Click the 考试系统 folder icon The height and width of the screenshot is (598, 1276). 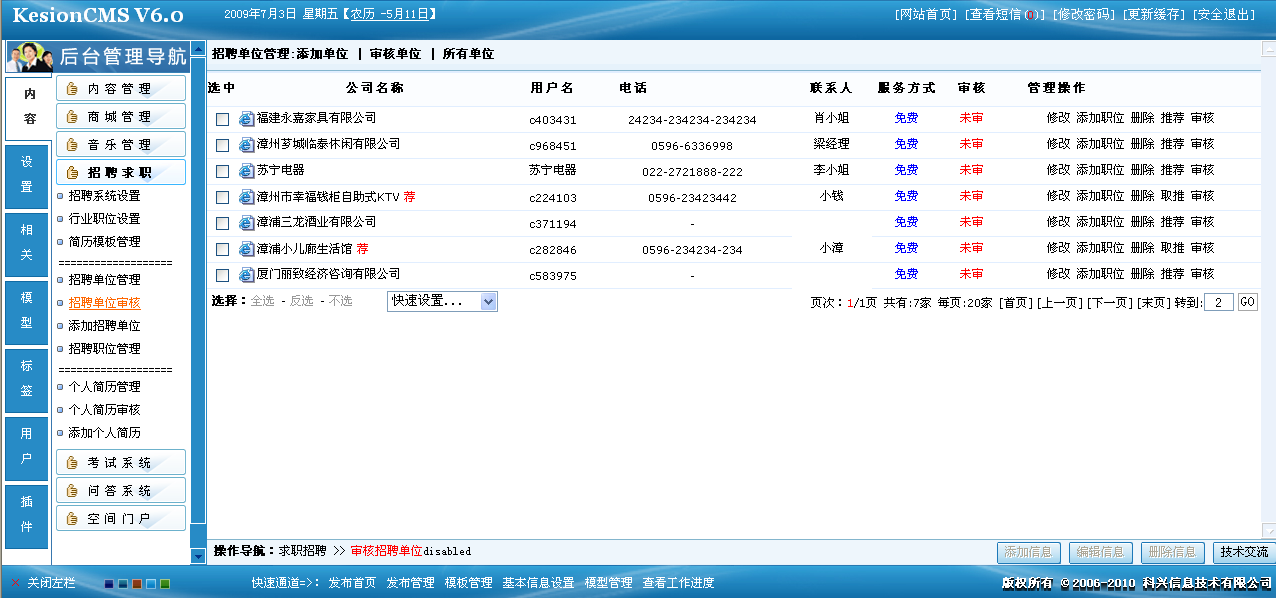71,462
